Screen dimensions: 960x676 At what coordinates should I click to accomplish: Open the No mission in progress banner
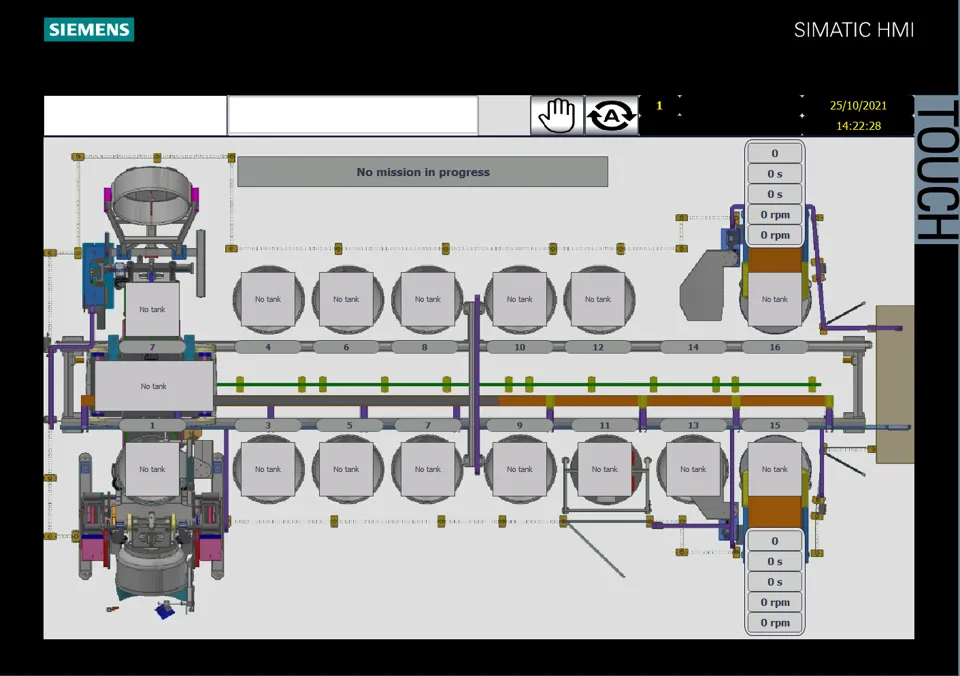pos(423,172)
